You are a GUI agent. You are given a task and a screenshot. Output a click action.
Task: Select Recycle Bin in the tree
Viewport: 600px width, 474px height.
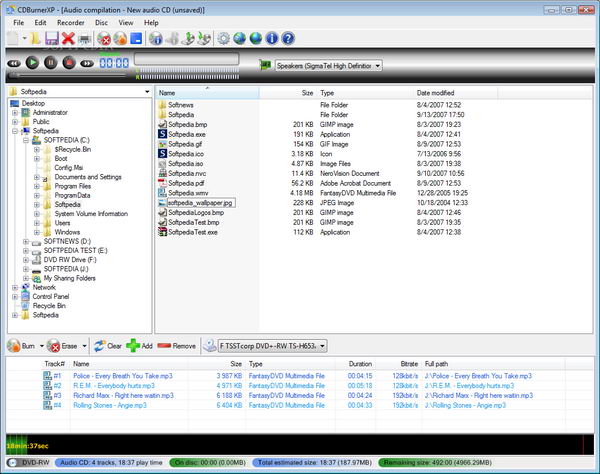point(49,306)
